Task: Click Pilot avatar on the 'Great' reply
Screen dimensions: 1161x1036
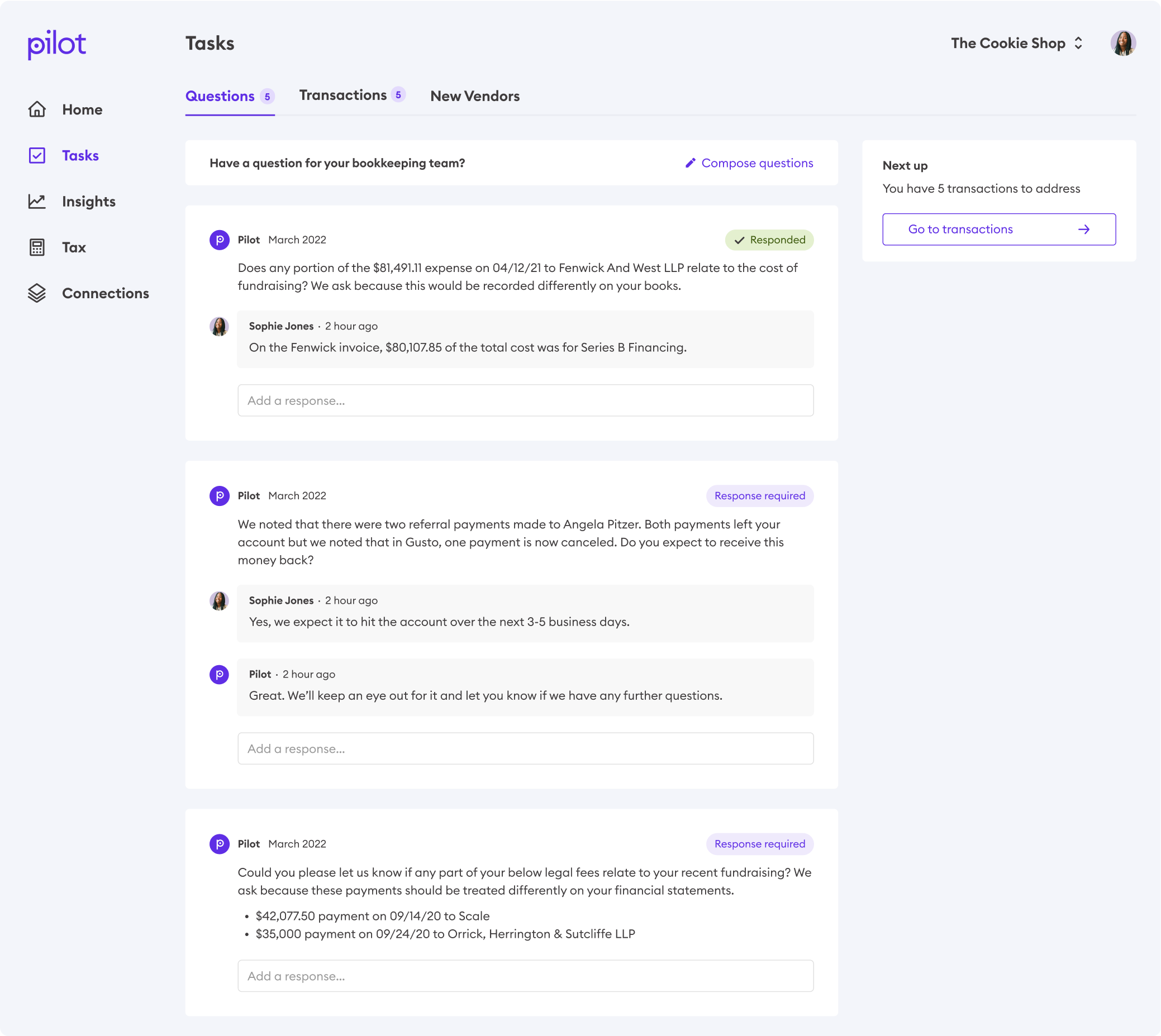Action: (219, 675)
